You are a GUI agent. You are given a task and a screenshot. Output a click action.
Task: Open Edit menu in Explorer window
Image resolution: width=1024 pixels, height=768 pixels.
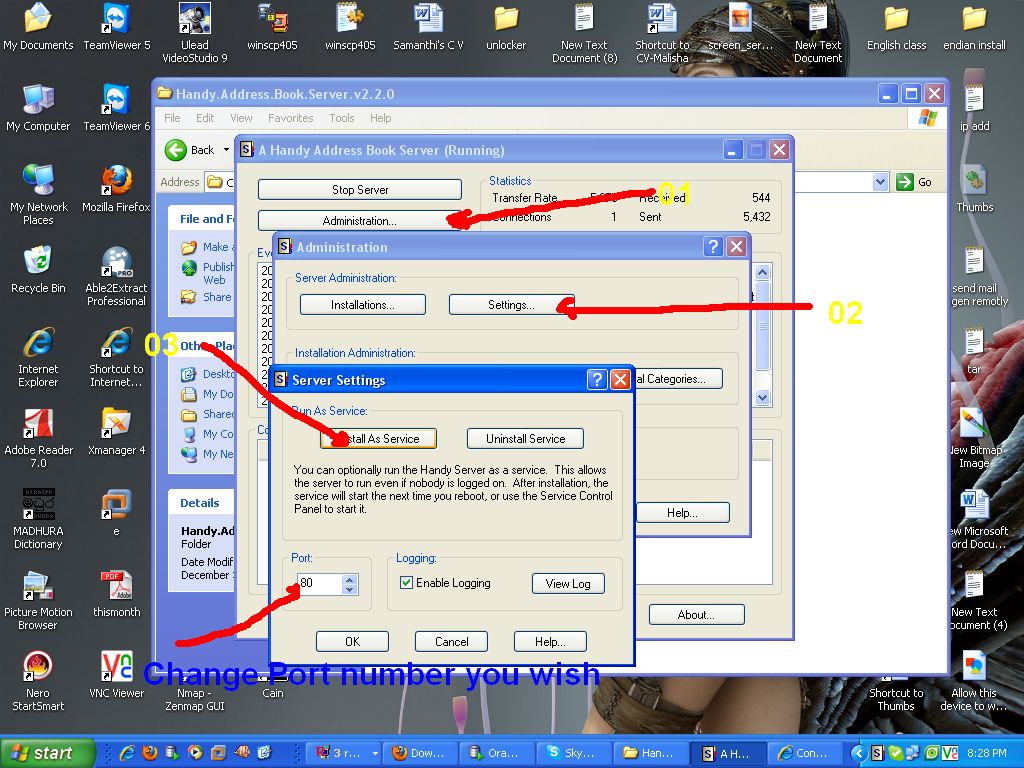point(205,118)
